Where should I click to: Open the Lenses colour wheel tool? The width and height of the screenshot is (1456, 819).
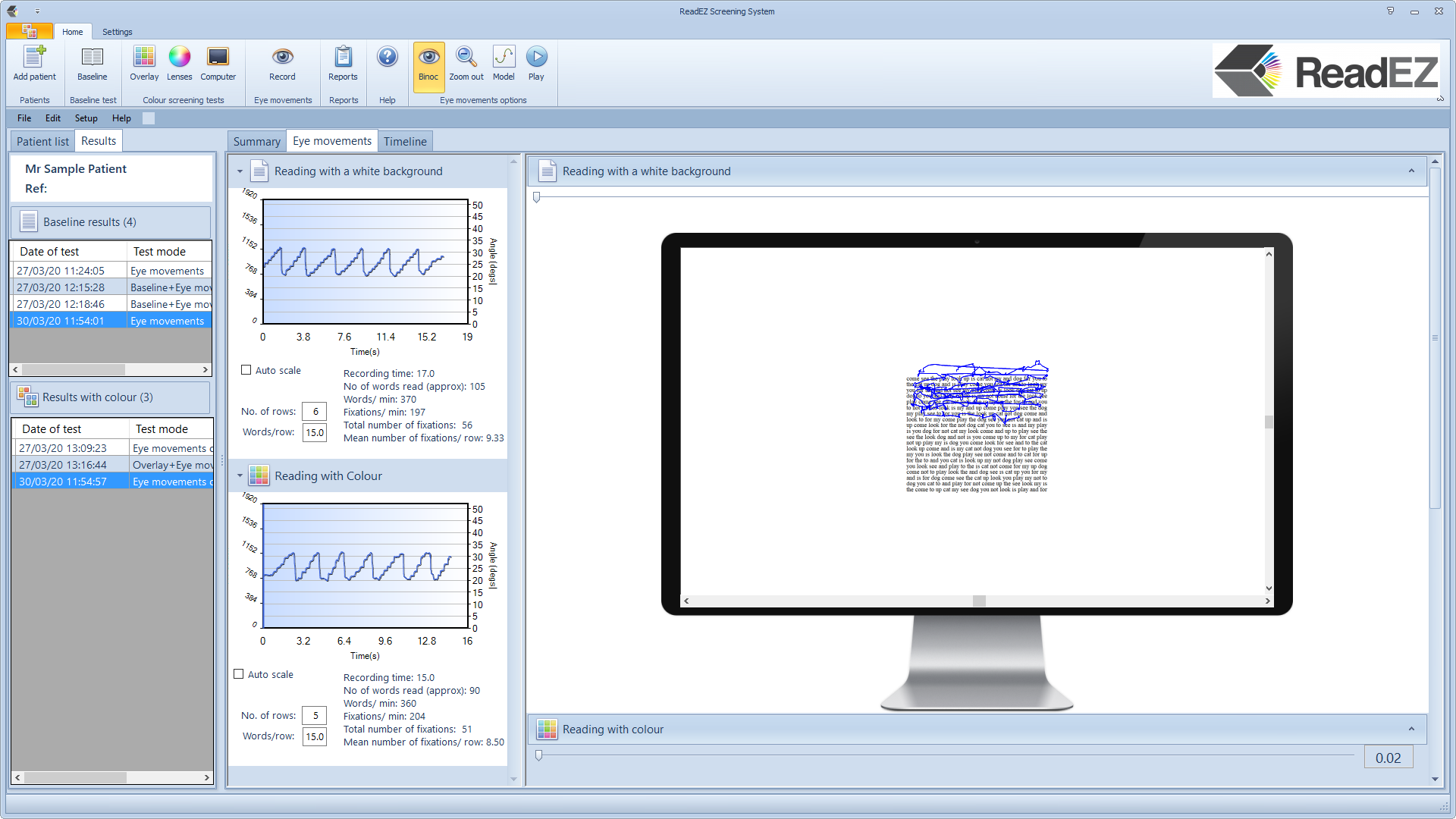[x=179, y=58]
